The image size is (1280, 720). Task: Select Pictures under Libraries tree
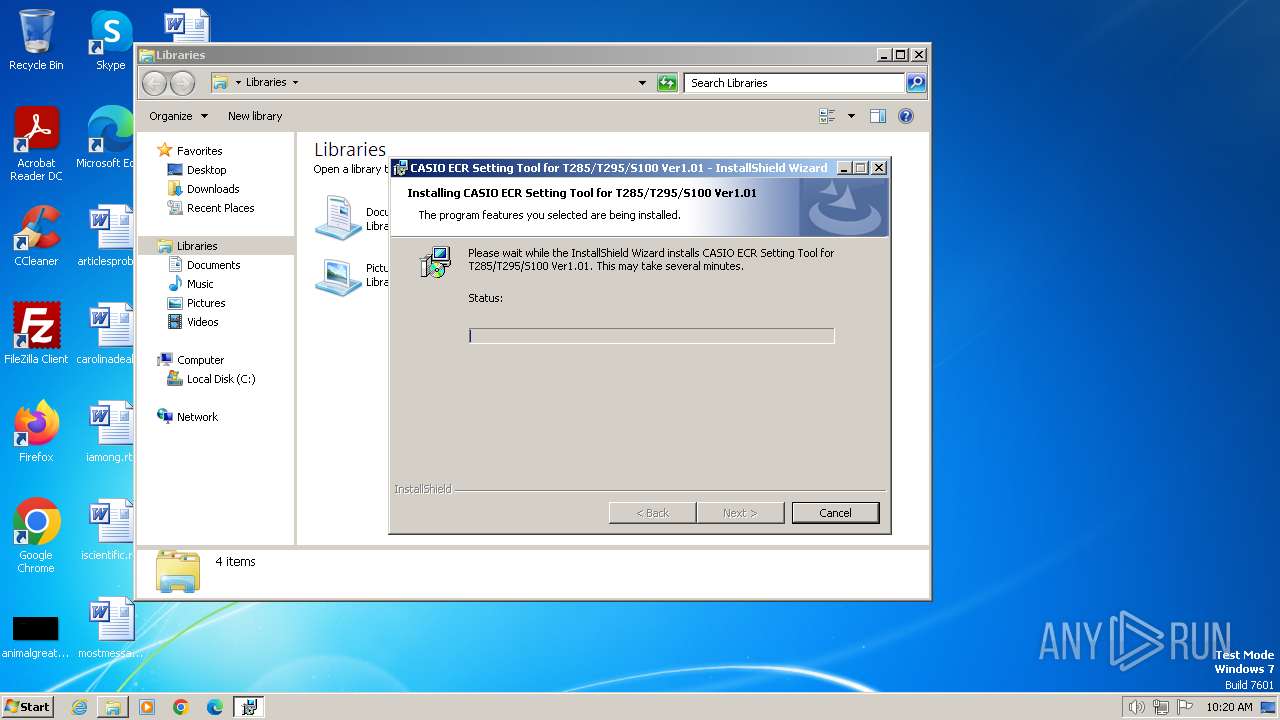pos(206,303)
